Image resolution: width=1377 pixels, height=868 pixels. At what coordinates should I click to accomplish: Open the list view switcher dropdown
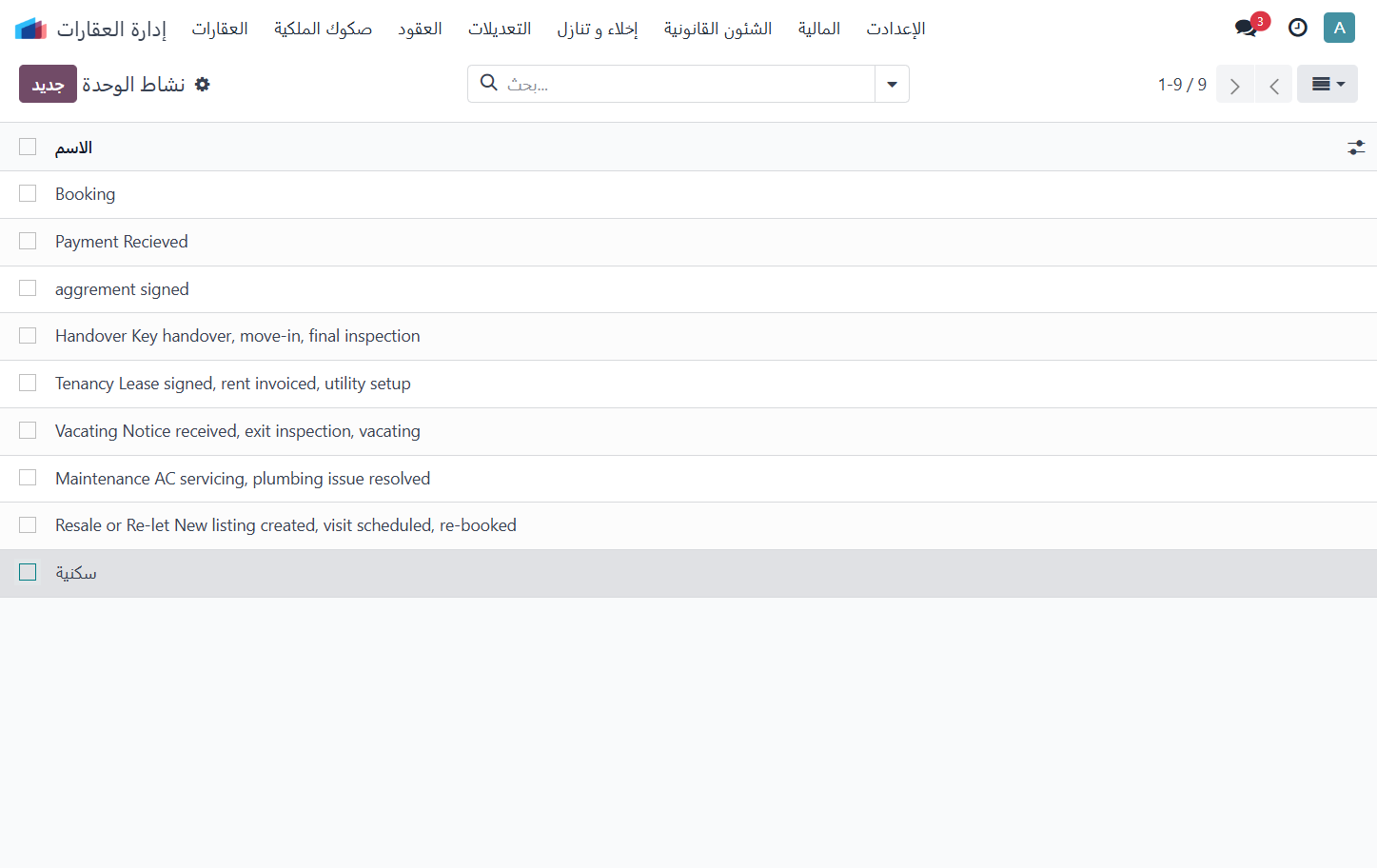1328,84
